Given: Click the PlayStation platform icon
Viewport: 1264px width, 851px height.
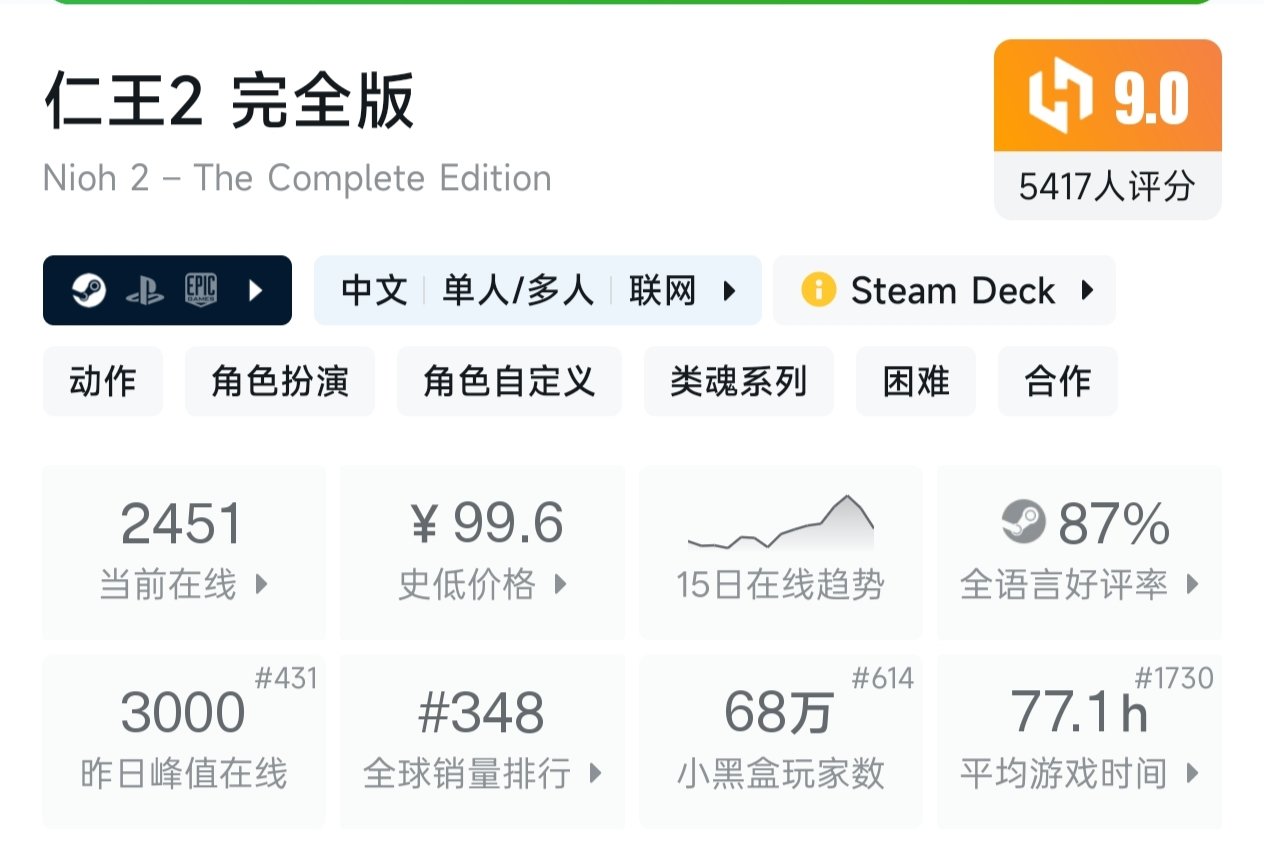Looking at the screenshot, I should (145, 291).
